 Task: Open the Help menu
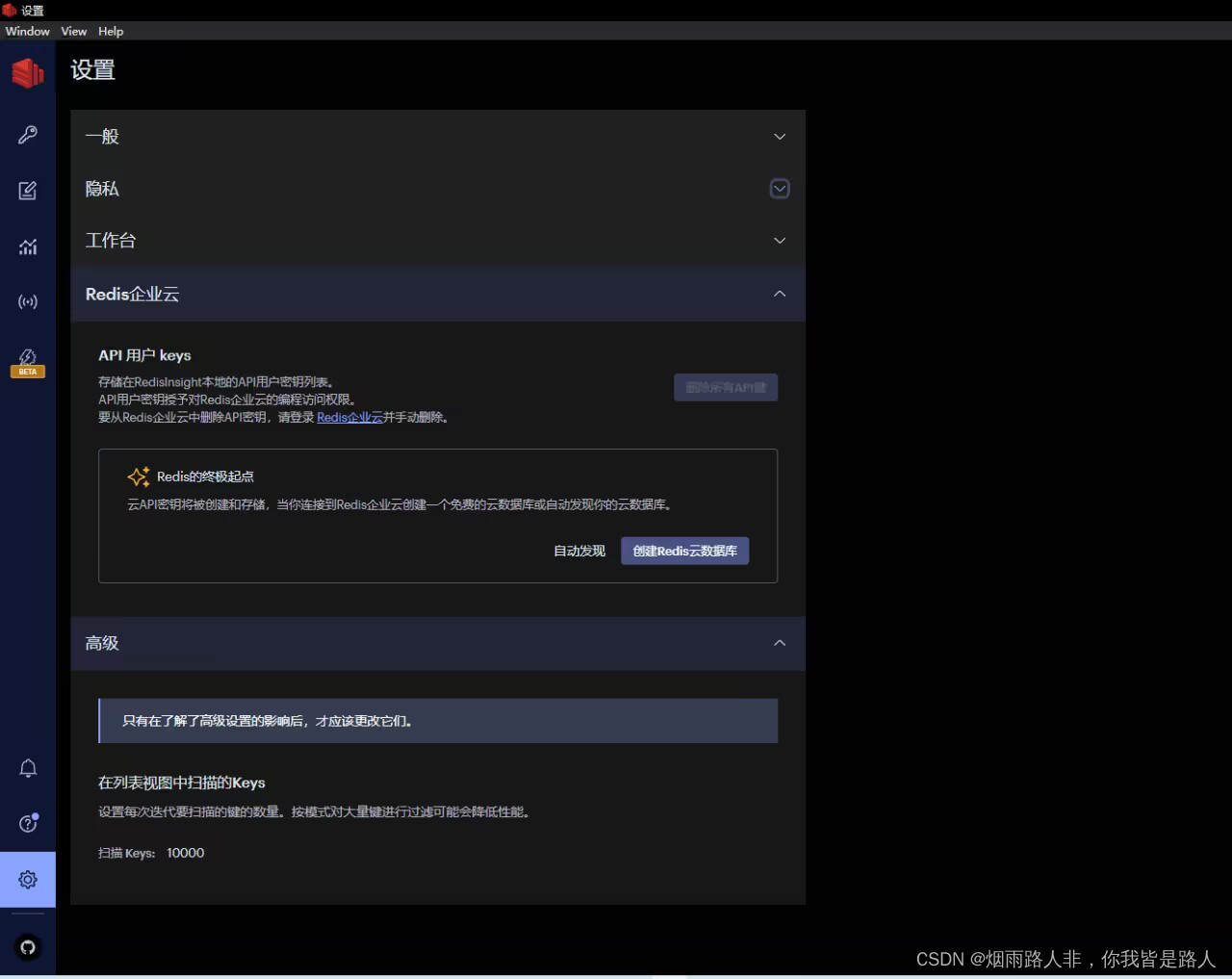tap(111, 31)
